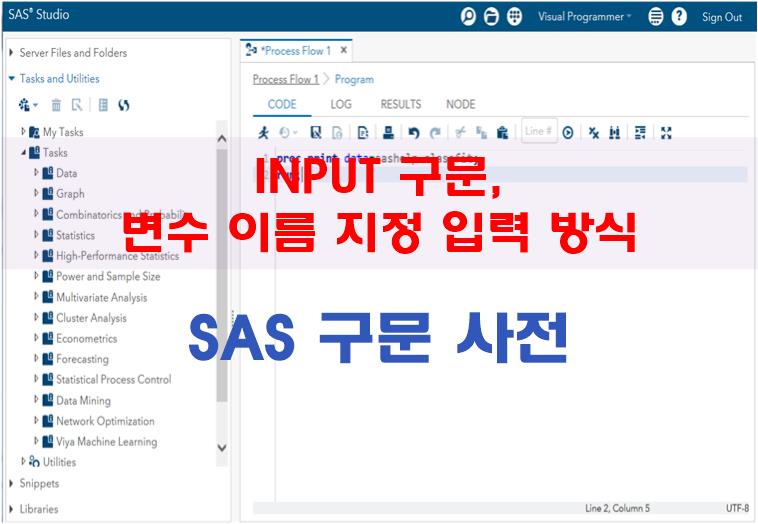Expand Server Files and Folders section
Viewport: 758px width, 524px height.
click(11, 52)
